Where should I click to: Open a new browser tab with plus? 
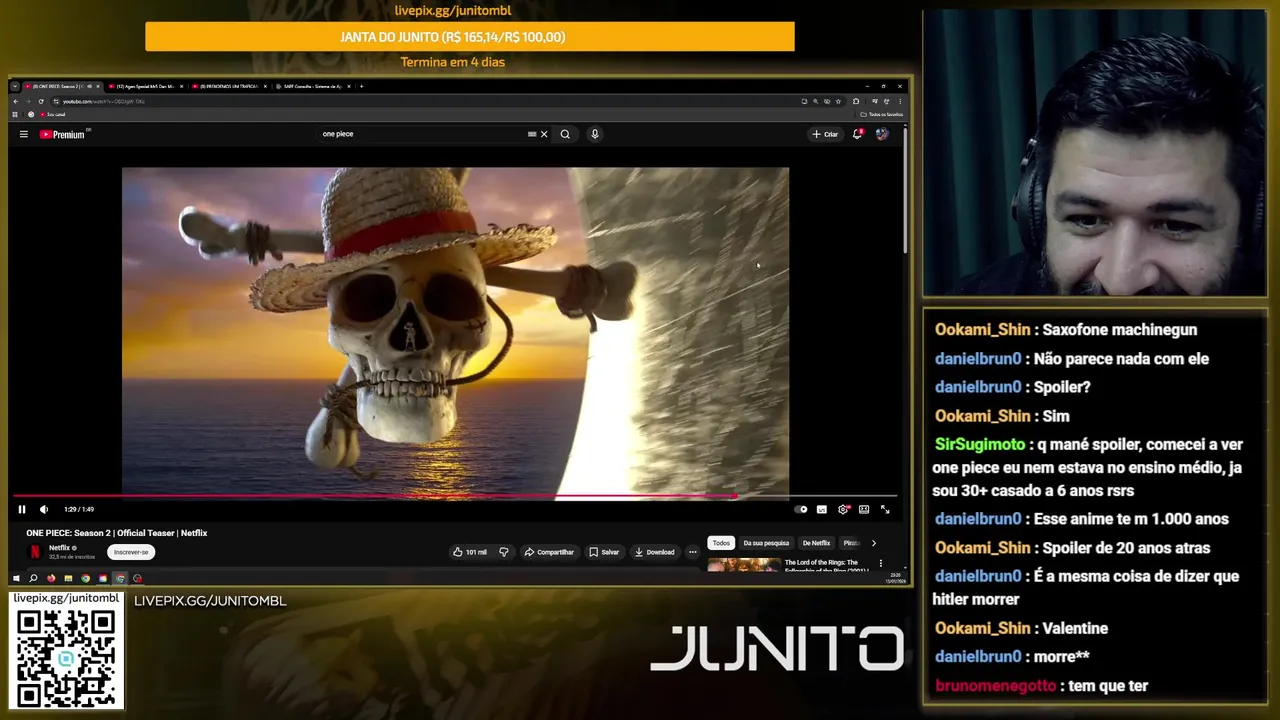click(x=362, y=86)
